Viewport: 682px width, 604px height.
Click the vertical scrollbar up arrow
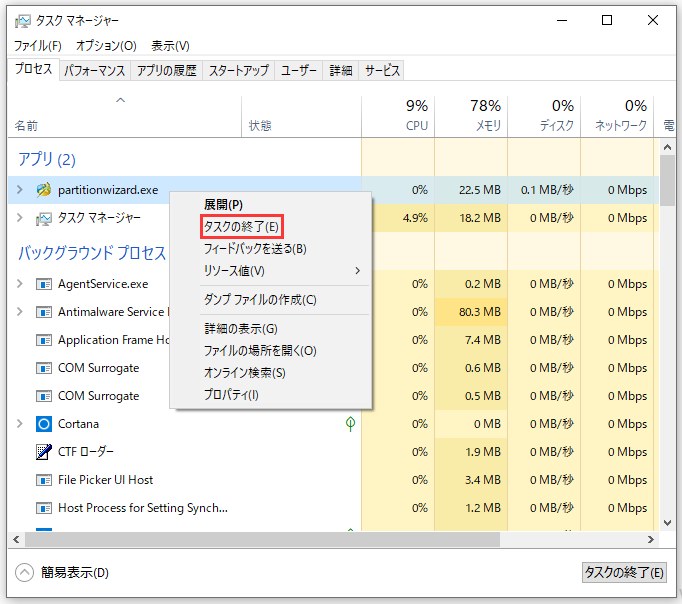(x=667, y=147)
